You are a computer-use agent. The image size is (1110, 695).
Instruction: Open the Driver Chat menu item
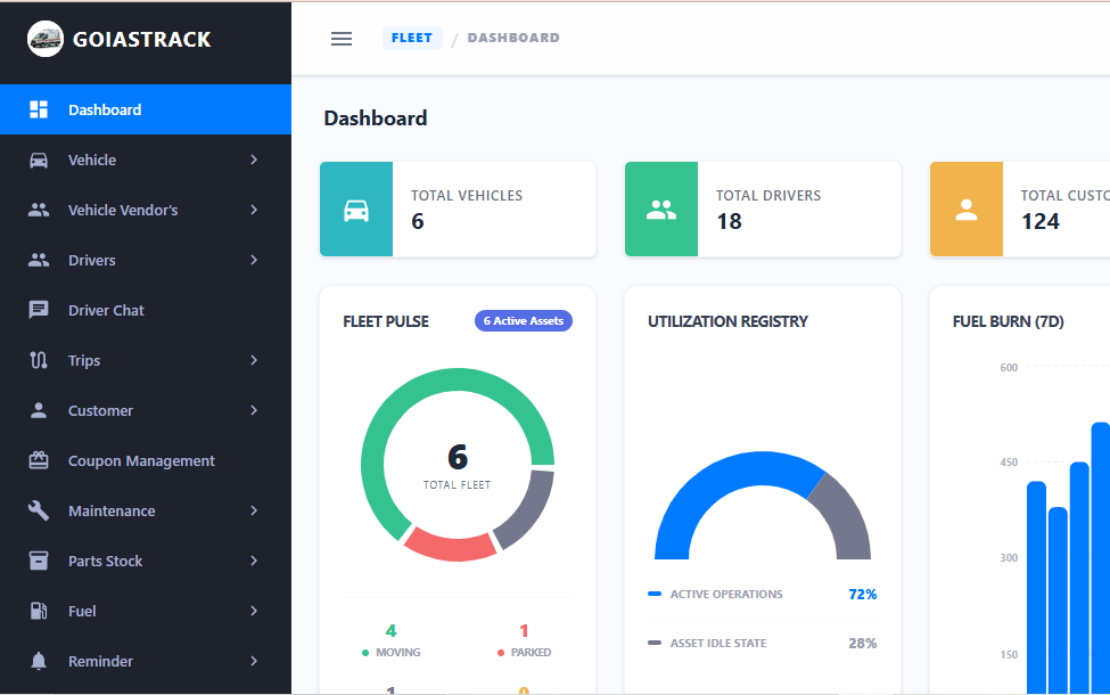(145, 310)
